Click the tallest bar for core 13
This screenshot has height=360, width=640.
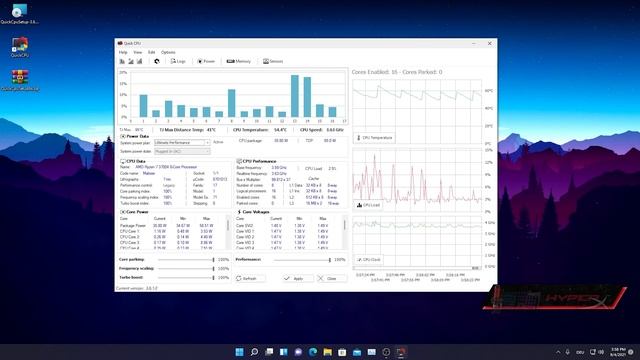[295, 96]
